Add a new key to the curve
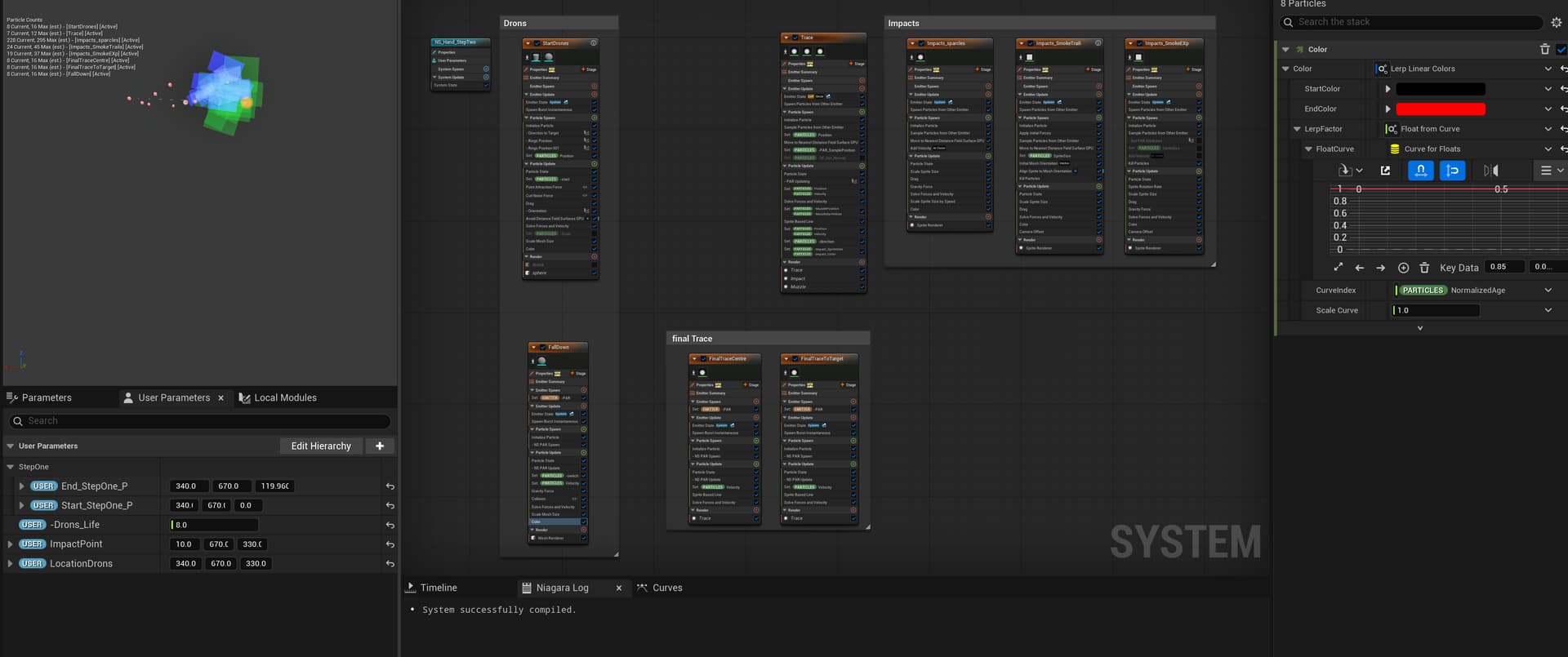Screen dimensions: 1568x657 tap(1403, 268)
